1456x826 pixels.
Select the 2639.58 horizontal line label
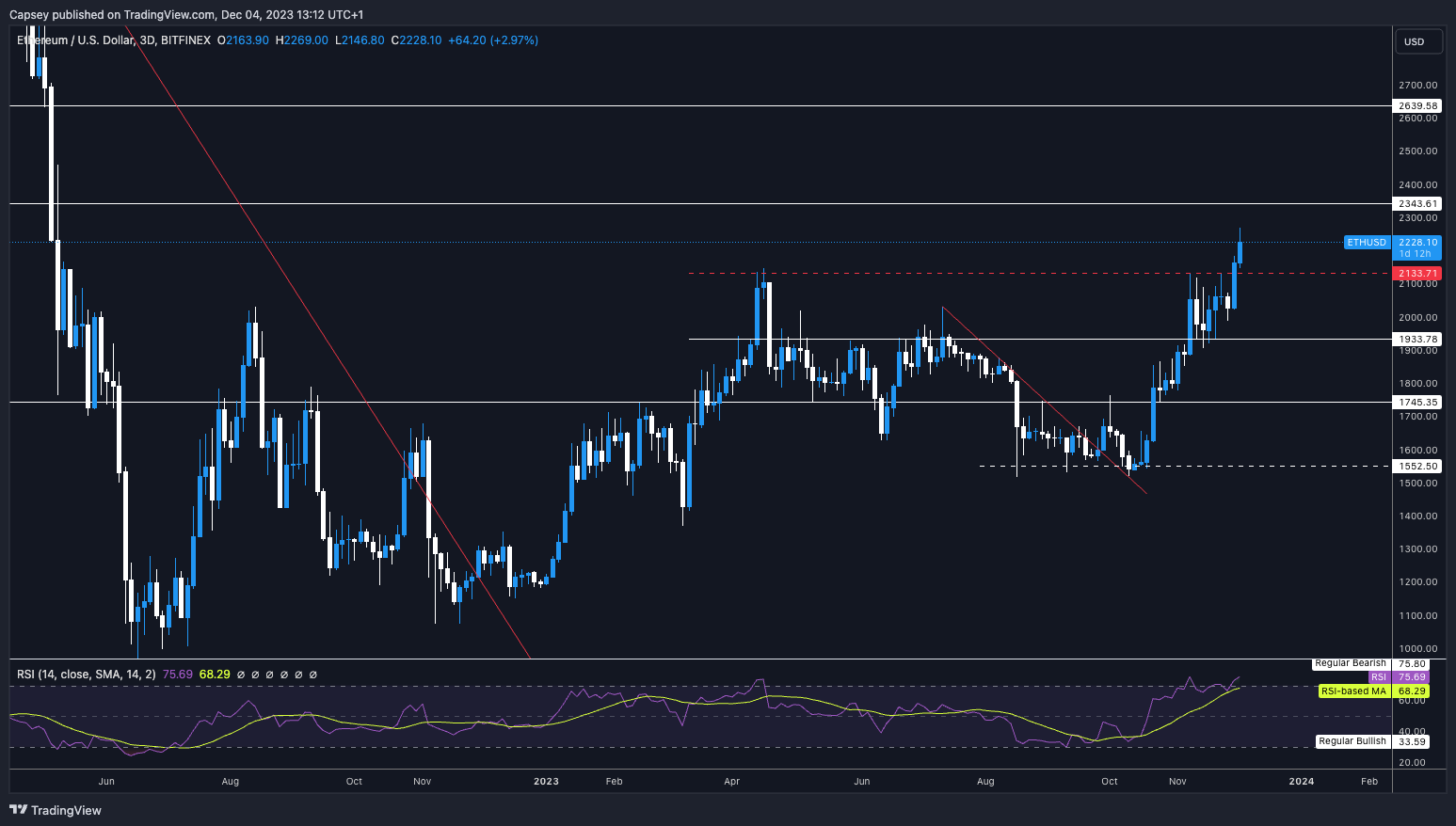click(1417, 106)
